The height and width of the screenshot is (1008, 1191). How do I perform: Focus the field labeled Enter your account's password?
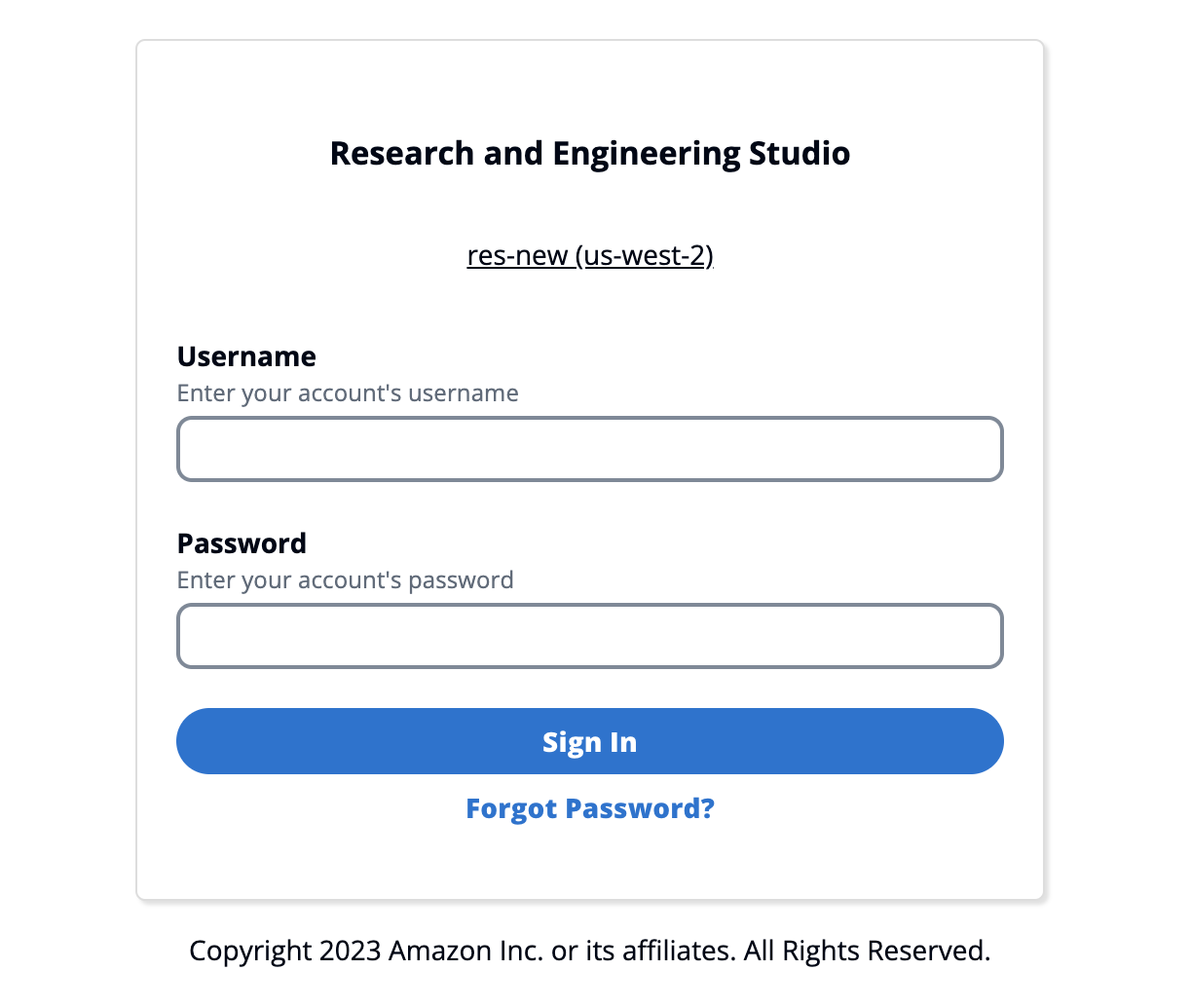click(589, 636)
